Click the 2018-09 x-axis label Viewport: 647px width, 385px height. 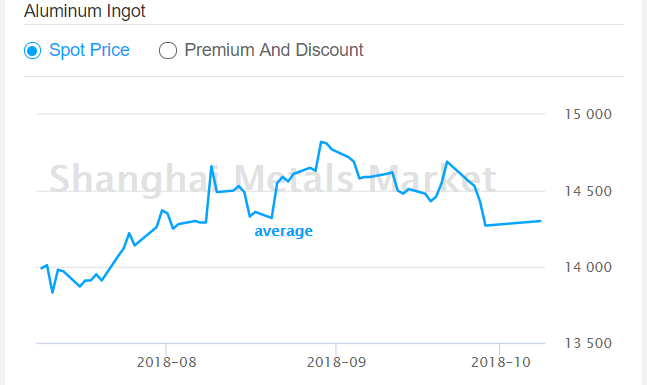(x=336, y=362)
